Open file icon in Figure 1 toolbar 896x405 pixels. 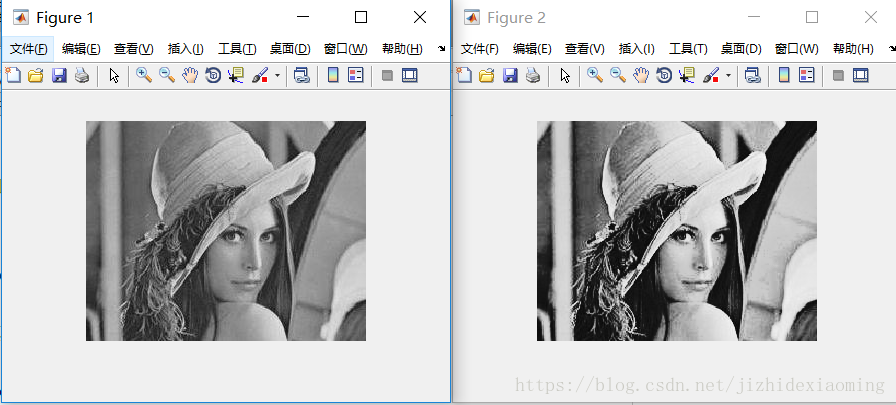coord(35,75)
